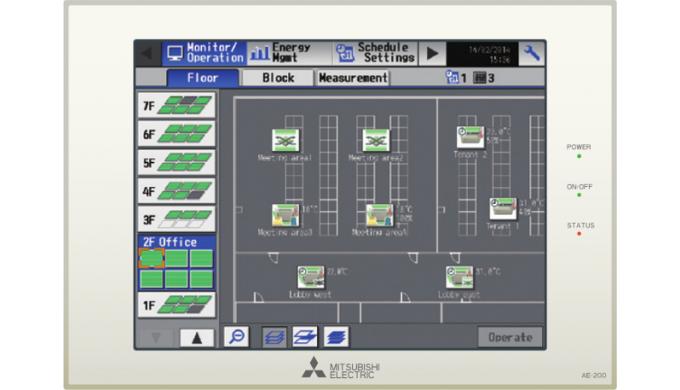Select the Lobby east air conditioner icon
The height and width of the screenshot is (390, 680).
tap(460, 277)
